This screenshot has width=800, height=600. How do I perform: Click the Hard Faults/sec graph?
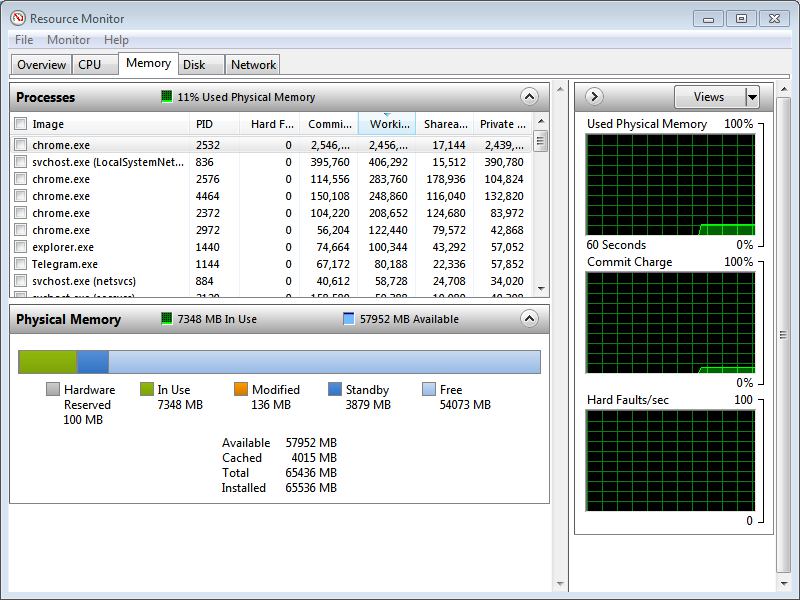(x=670, y=460)
